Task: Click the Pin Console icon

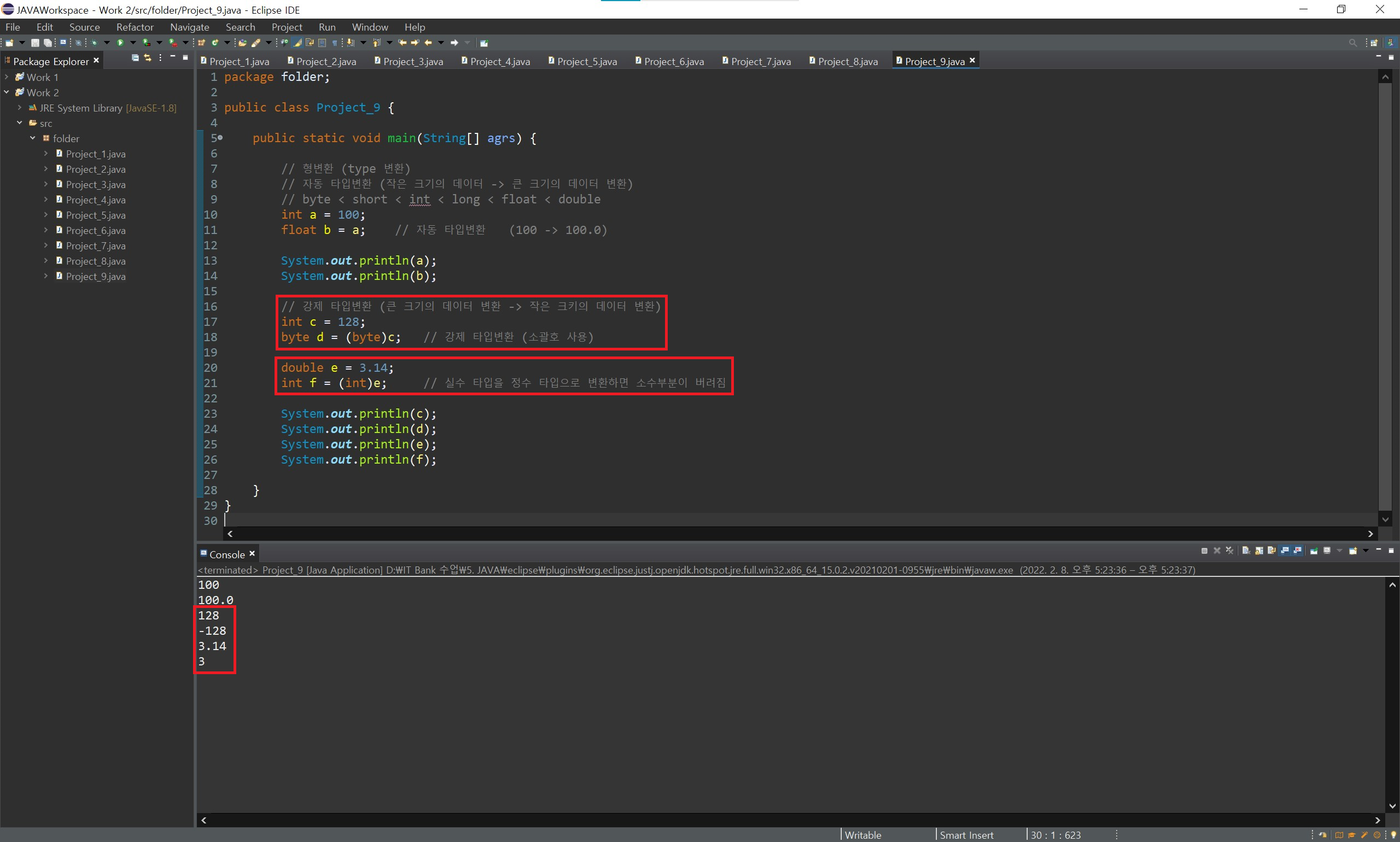Action: pos(1314,551)
